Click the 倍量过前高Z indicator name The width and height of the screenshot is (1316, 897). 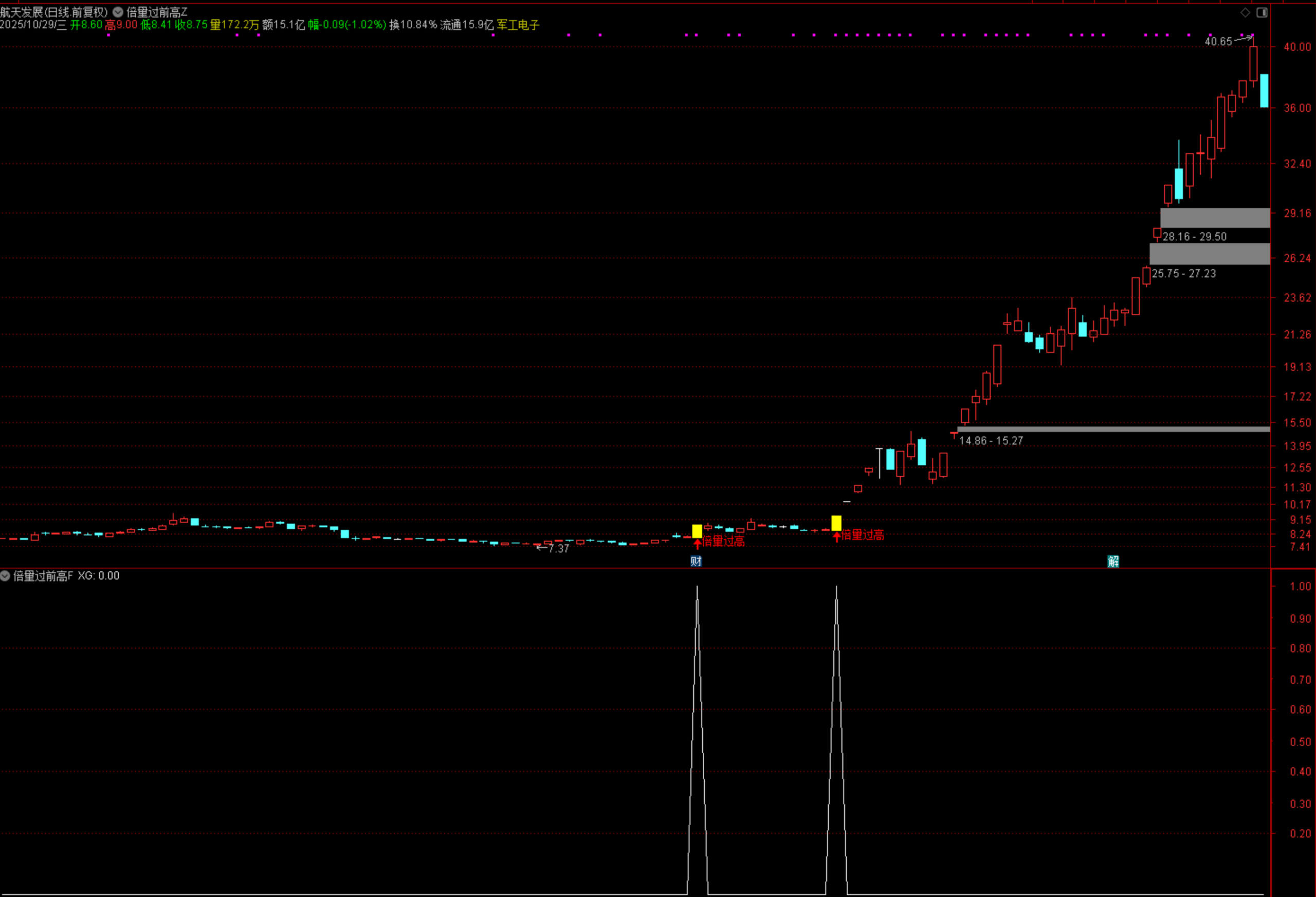pos(156,12)
